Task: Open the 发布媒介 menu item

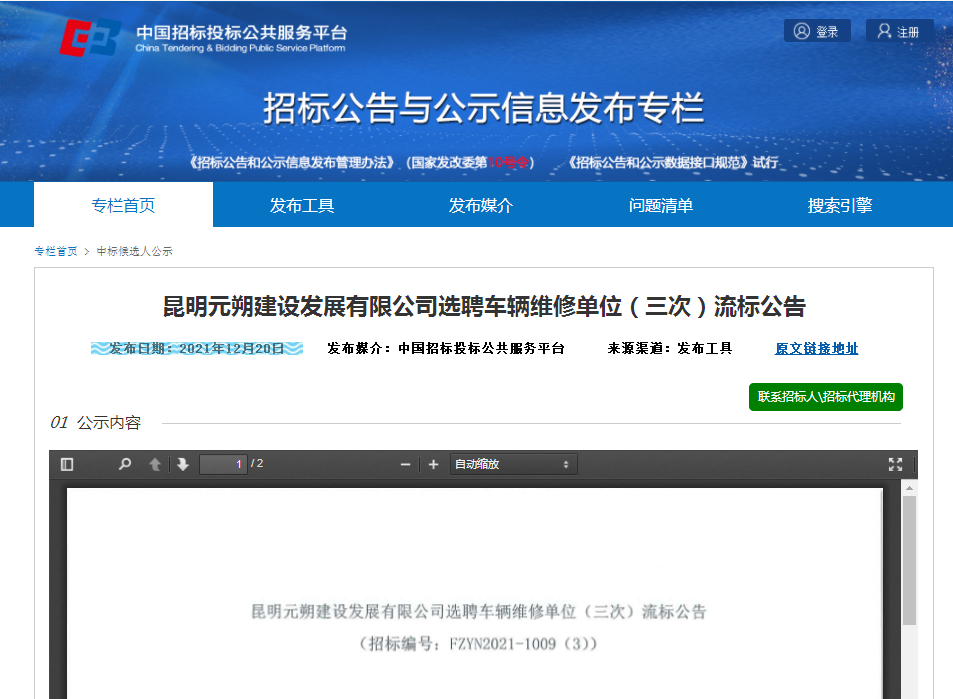Action: 480,204
